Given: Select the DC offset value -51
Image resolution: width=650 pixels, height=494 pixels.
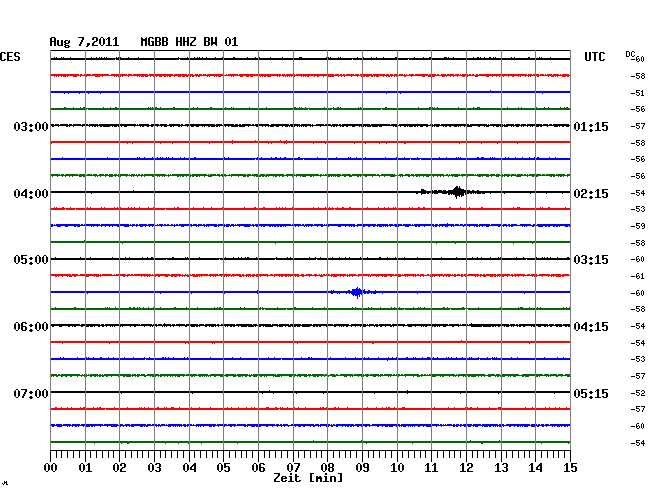Looking at the screenshot, I should click(638, 93).
